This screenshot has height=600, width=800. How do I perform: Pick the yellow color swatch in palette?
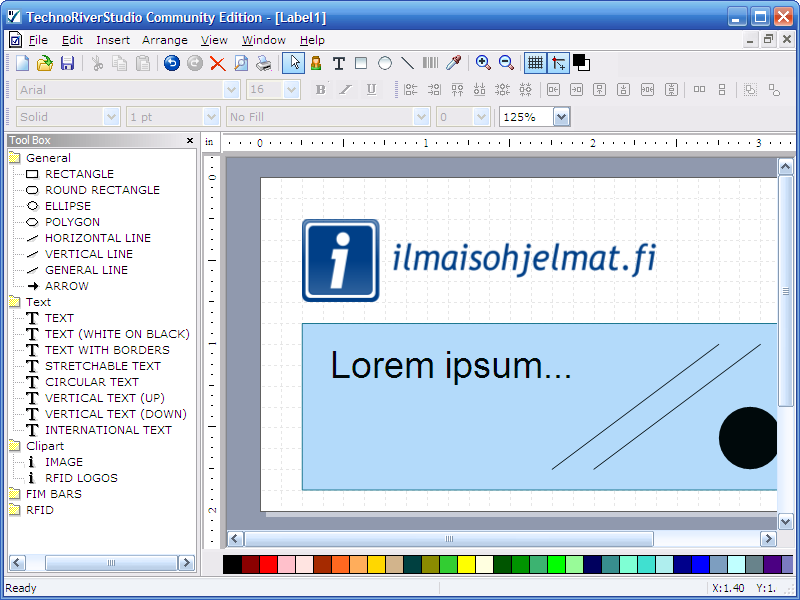pyautogui.click(x=466, y=565)
